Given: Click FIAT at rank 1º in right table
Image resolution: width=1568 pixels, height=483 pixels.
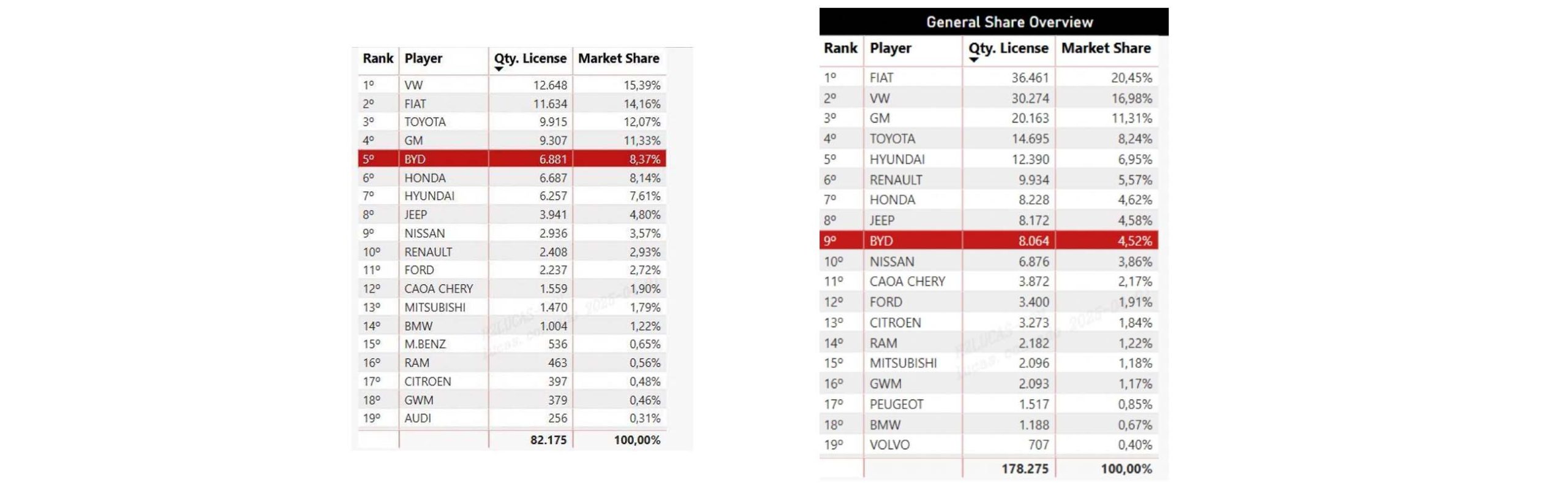Looking at the screenshot, I should [x=881, y=78].
